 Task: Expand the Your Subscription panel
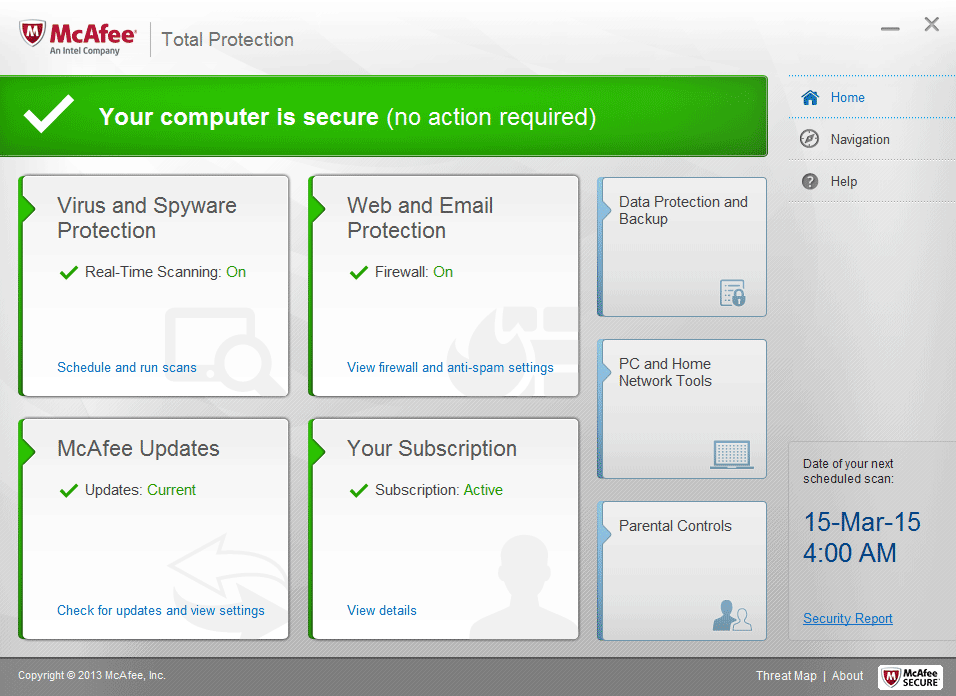pyautogui.click(x=431, y=448)
